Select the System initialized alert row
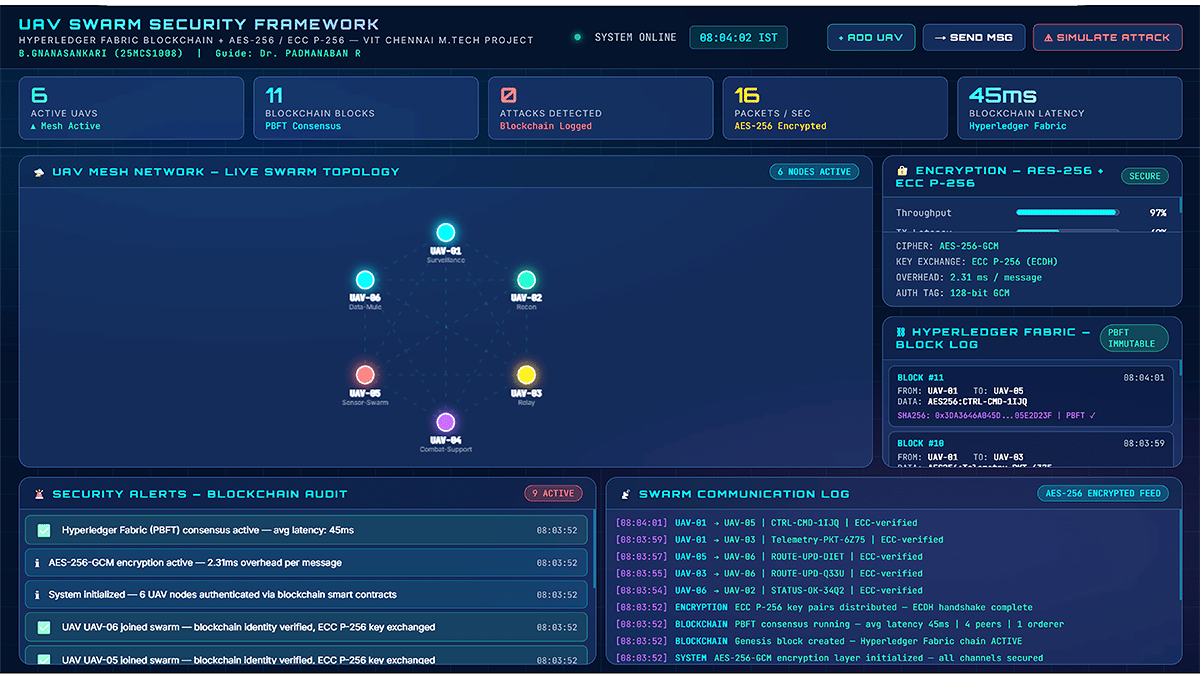The image size is (1200, 674). (306, 595)
